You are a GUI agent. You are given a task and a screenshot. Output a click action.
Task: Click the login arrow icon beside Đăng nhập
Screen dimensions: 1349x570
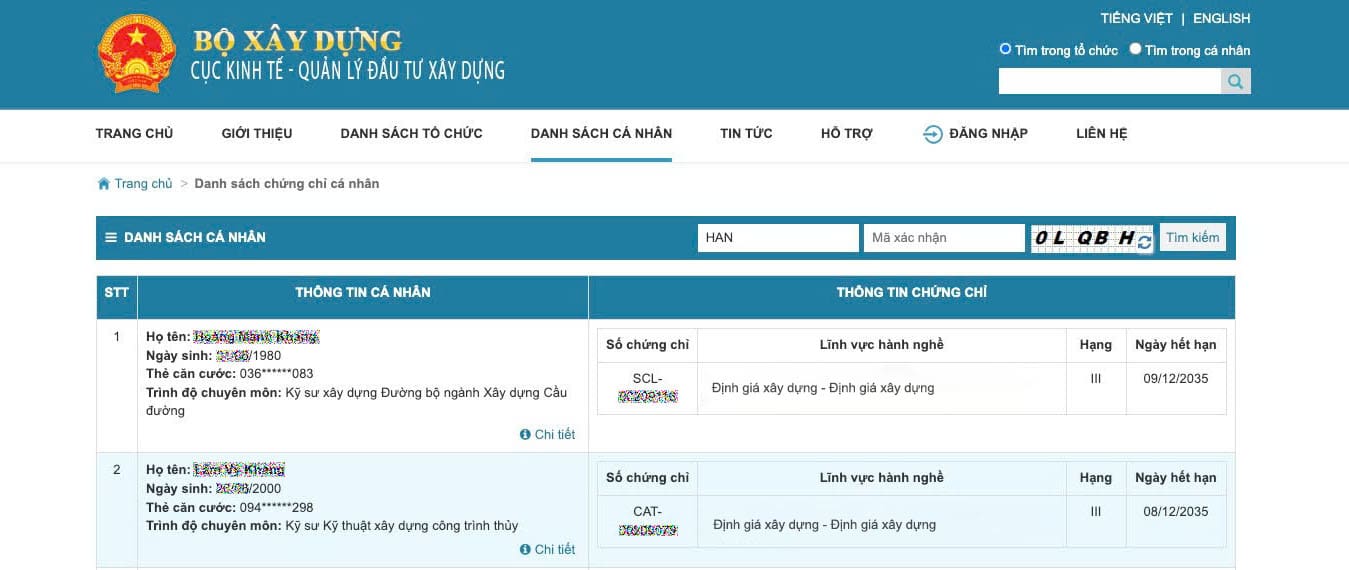pos(932,134)
